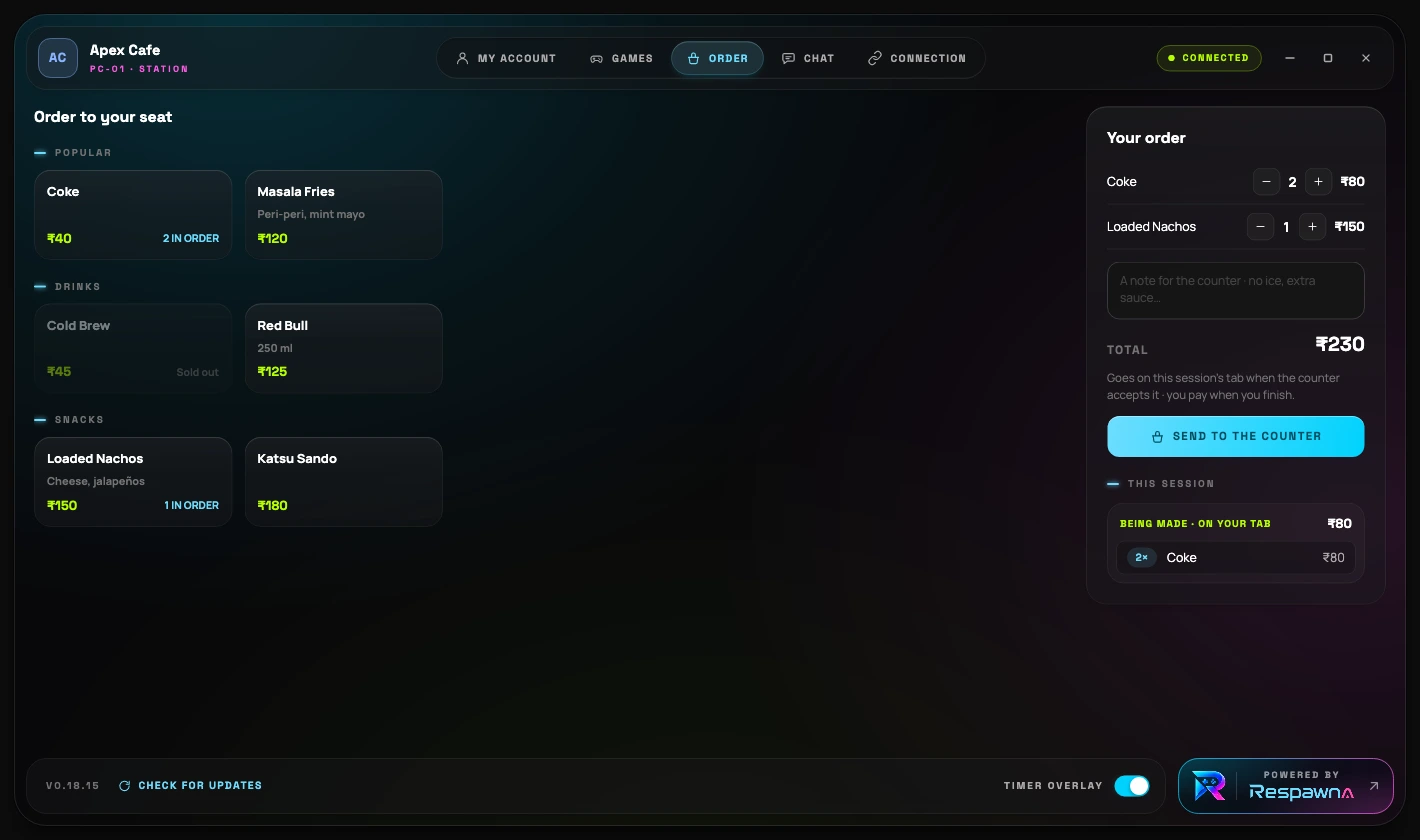Increase Loaded Nachos quantity with plus
Viewport: 1420px width, 840px height.
[x=1312, y=227]
